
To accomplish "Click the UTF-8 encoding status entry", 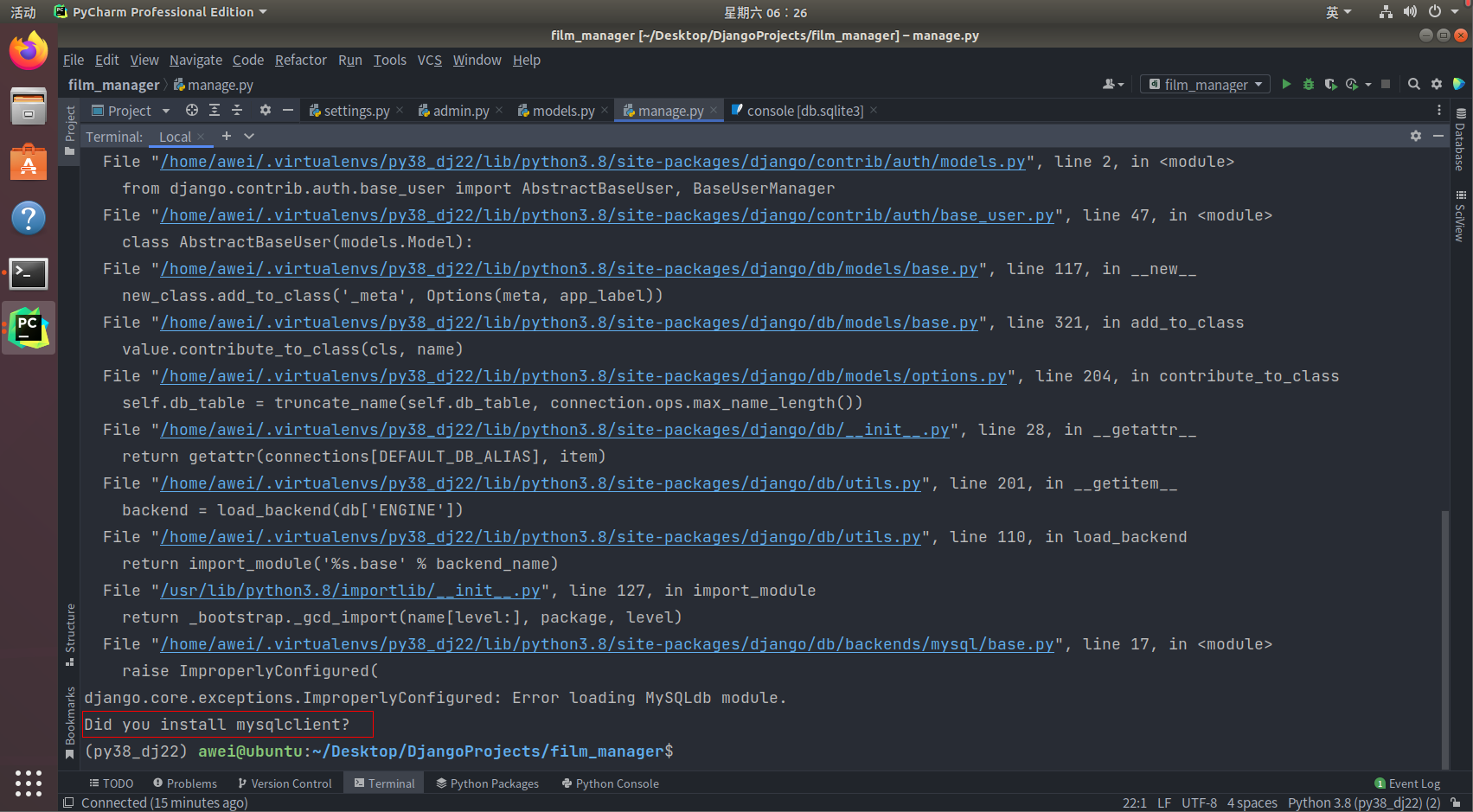I will pos(1199,802).
